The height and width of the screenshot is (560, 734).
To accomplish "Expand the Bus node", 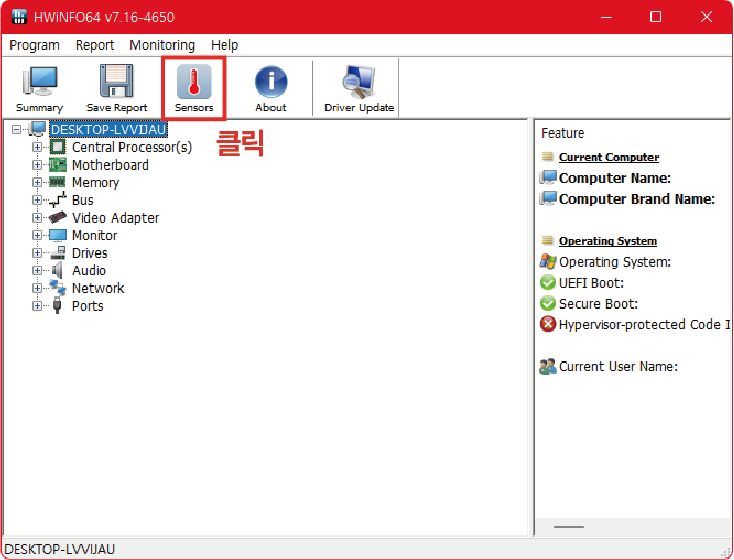I will click(37, 200).
